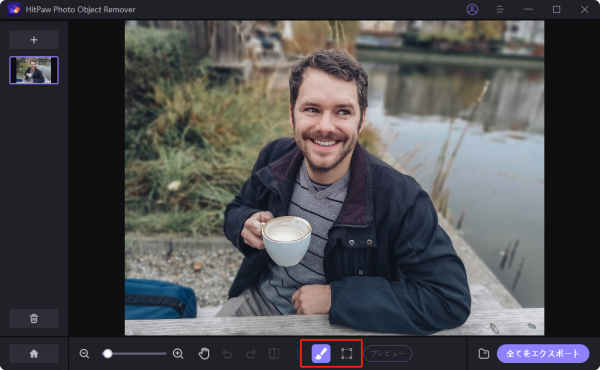This screenshot has height=370, width=600.
Task: Select the brush selection tool
Action: coord(321,354)
